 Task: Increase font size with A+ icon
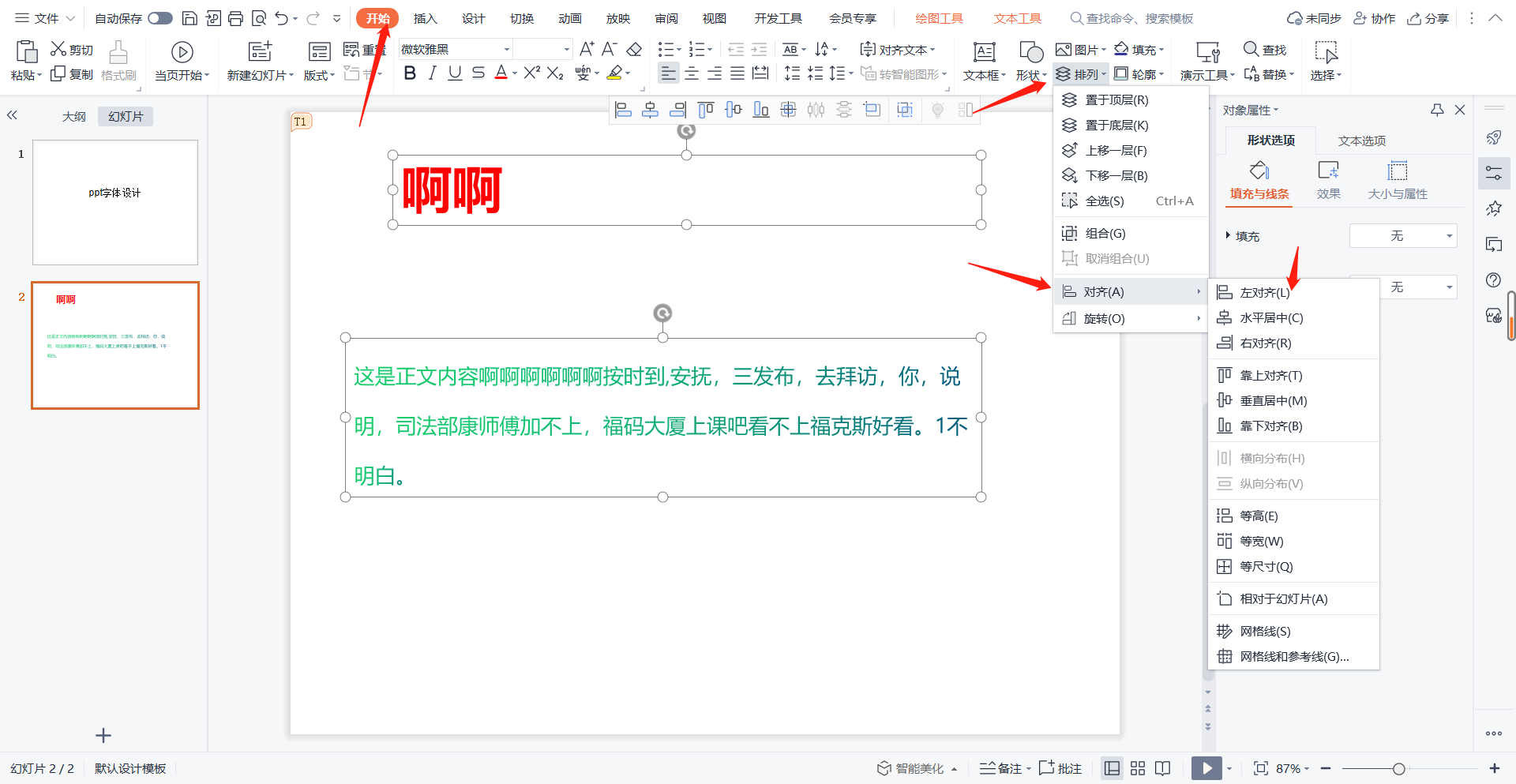click(x=587, y=49)
